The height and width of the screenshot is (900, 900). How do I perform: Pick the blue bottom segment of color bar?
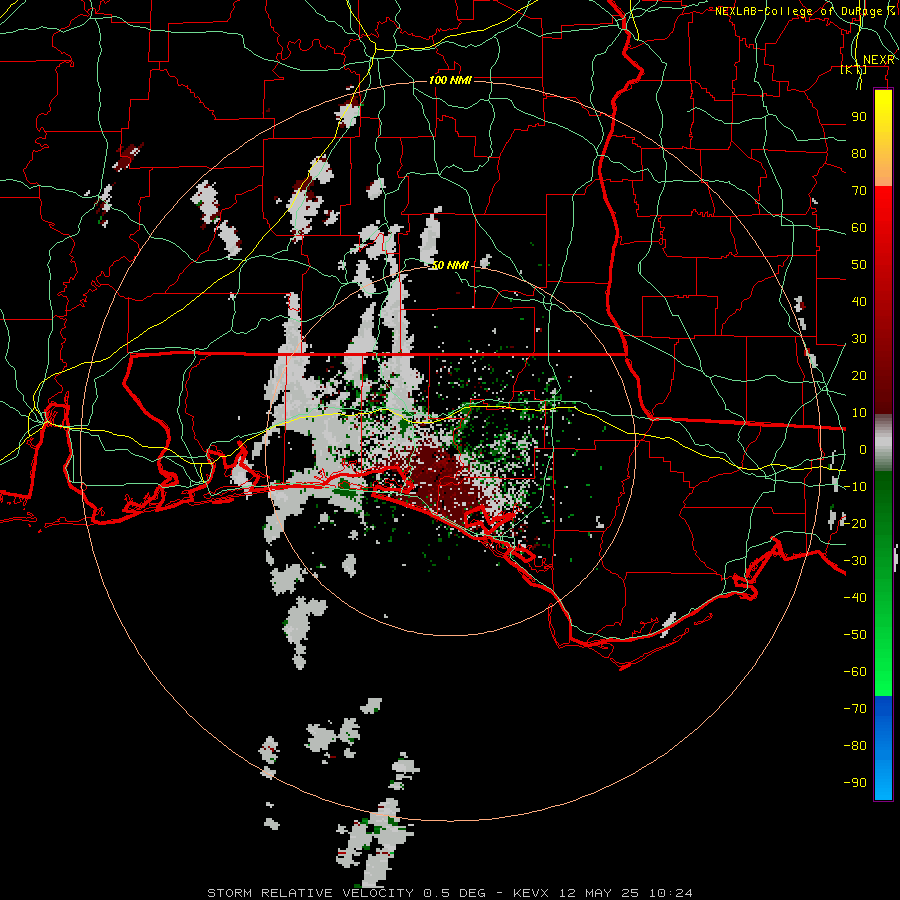[x=883, y=748]
